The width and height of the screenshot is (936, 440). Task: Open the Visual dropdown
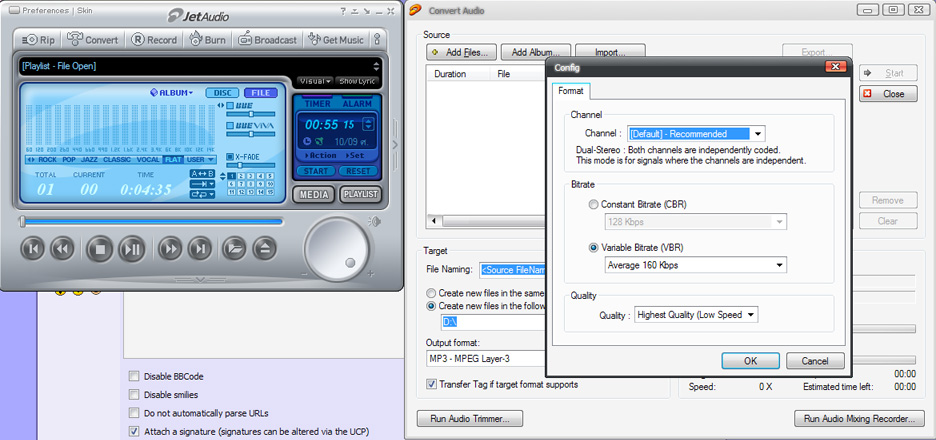(315, 81)
